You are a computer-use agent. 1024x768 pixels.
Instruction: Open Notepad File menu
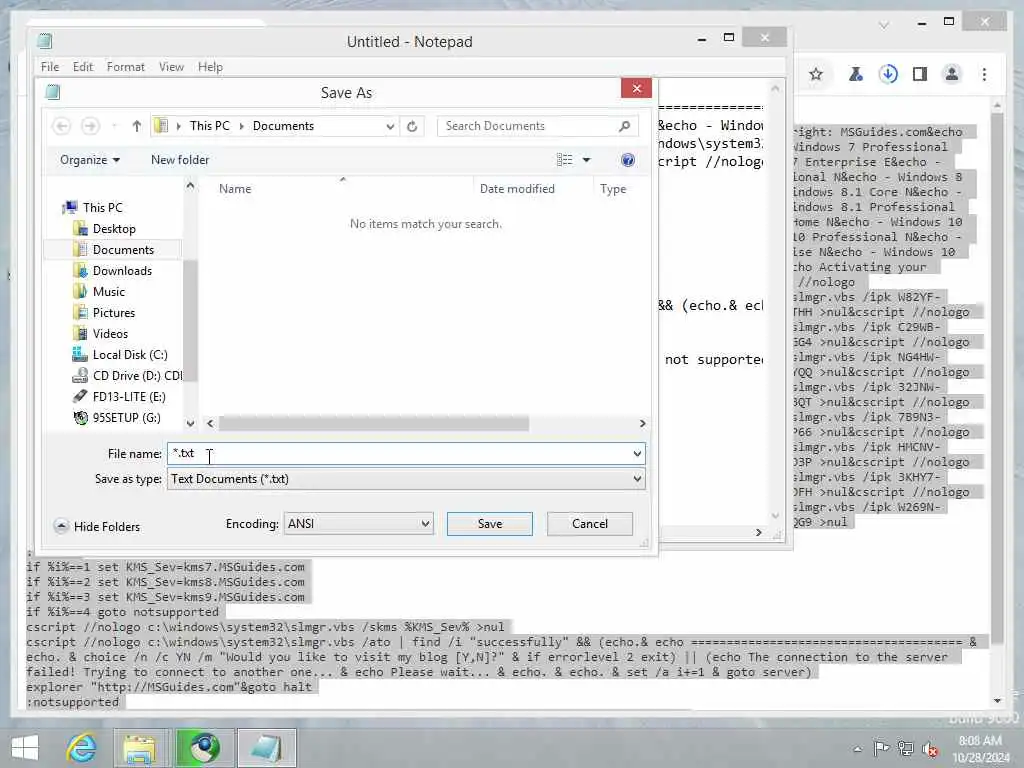(x=50, y=67)
